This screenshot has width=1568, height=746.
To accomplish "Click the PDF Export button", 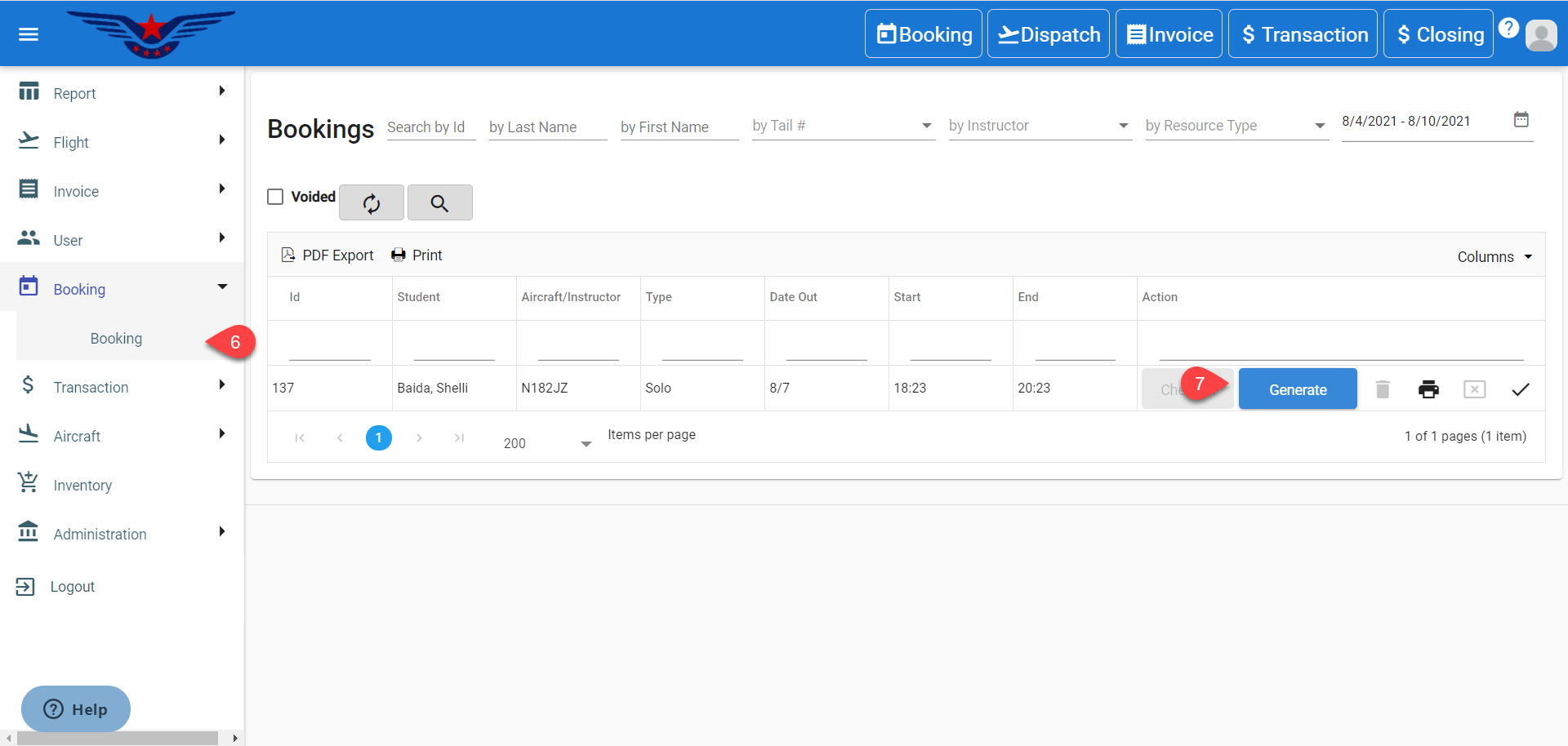I will (x=327, y=255).
